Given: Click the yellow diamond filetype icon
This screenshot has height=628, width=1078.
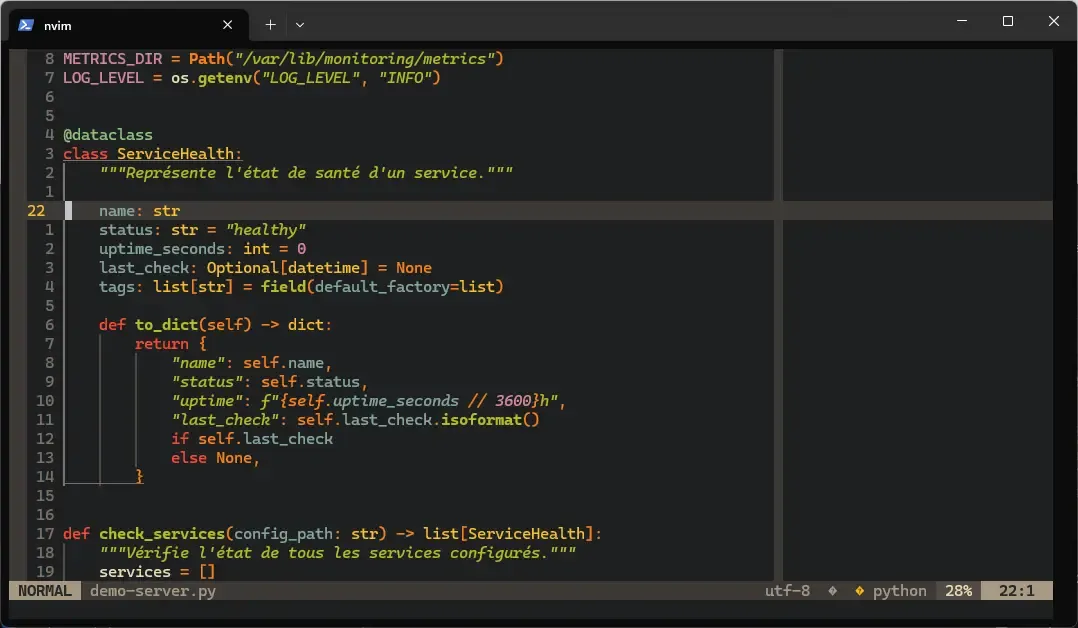Looking at the screenshot, I should [x=858, y=591].
